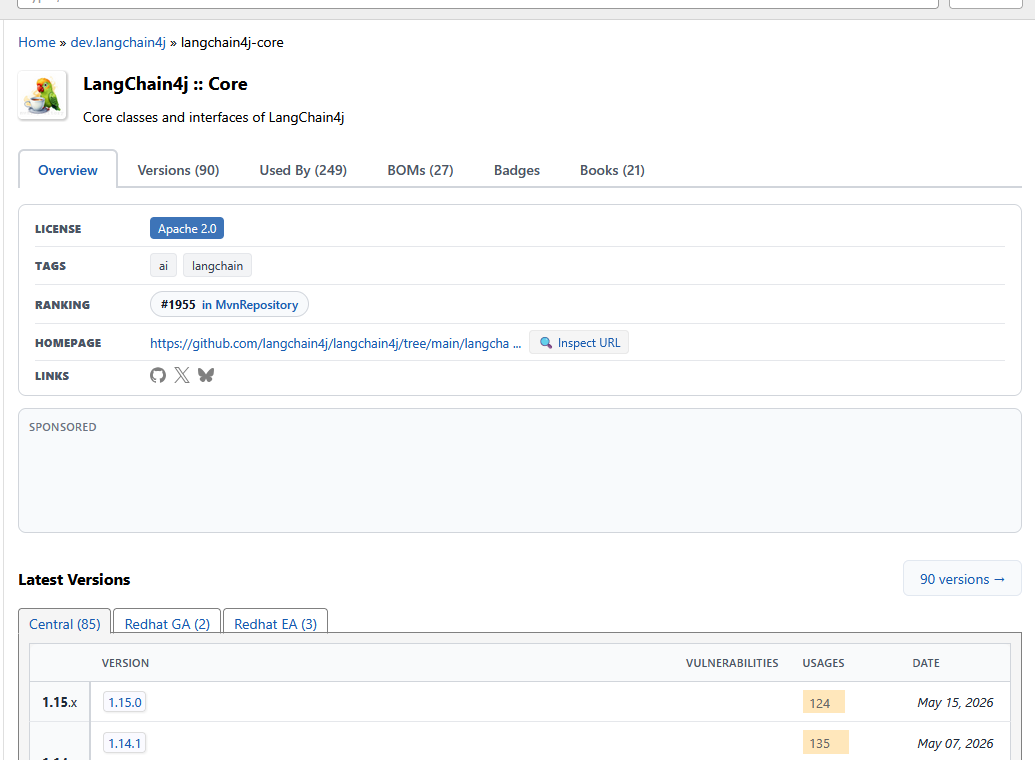Open the GitHub link icon
This screenshot has width=1035, height=760.
(x=158, y=375)
